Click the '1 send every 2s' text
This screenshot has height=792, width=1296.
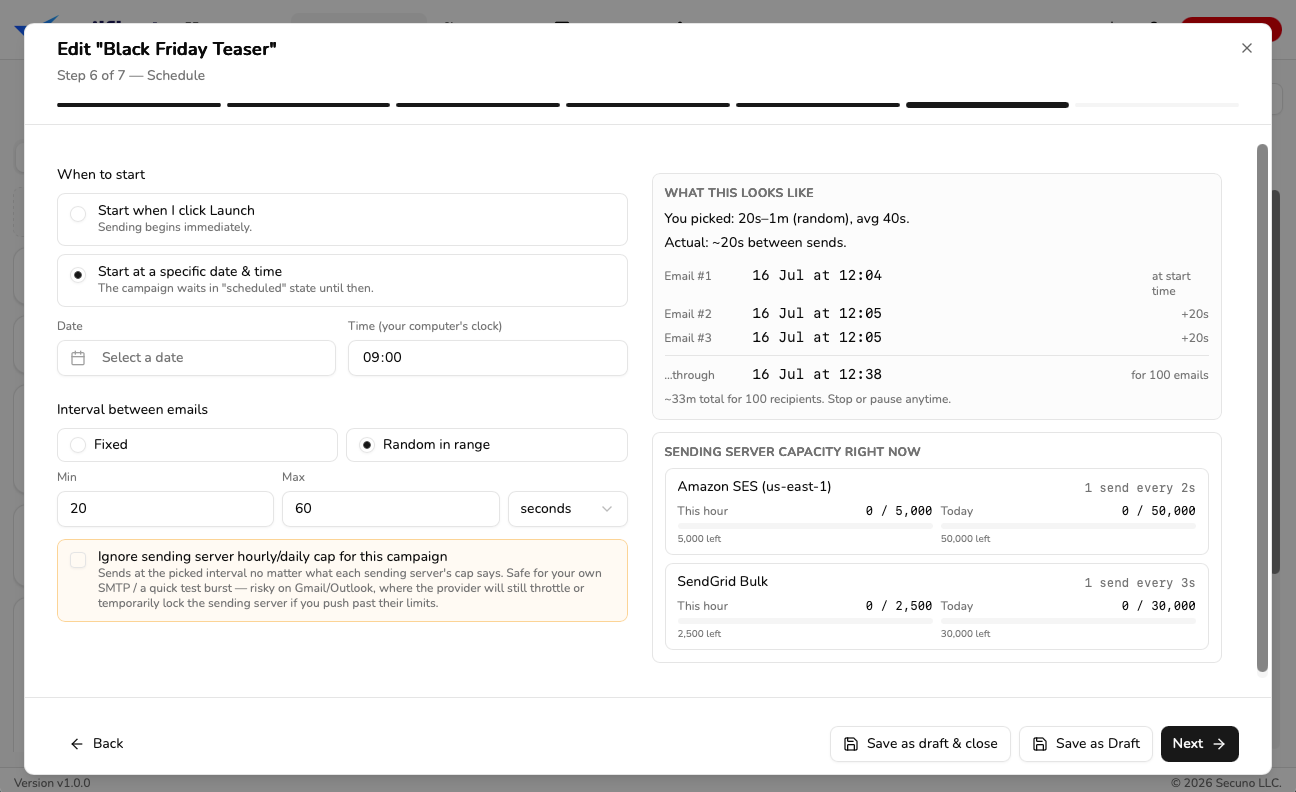(x=1140, y=488)
